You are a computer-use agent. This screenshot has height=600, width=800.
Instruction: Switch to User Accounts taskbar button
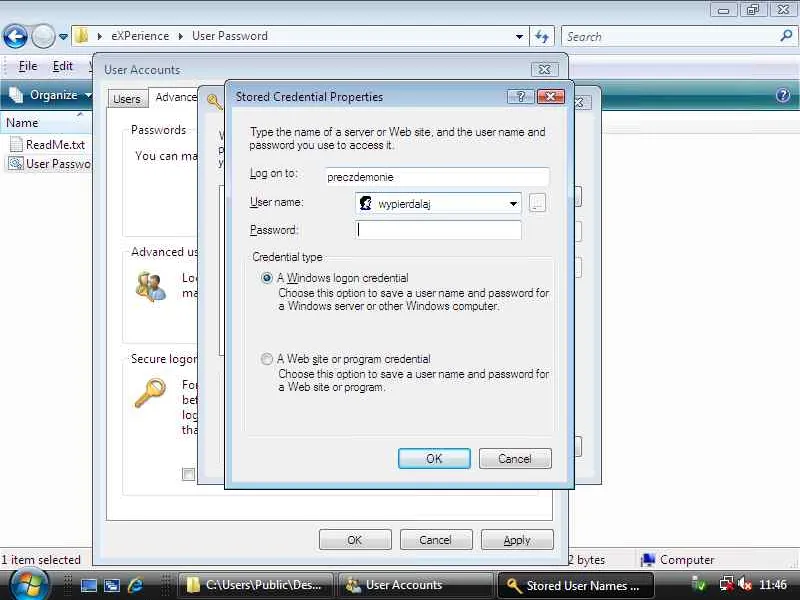tap(415, 585)
